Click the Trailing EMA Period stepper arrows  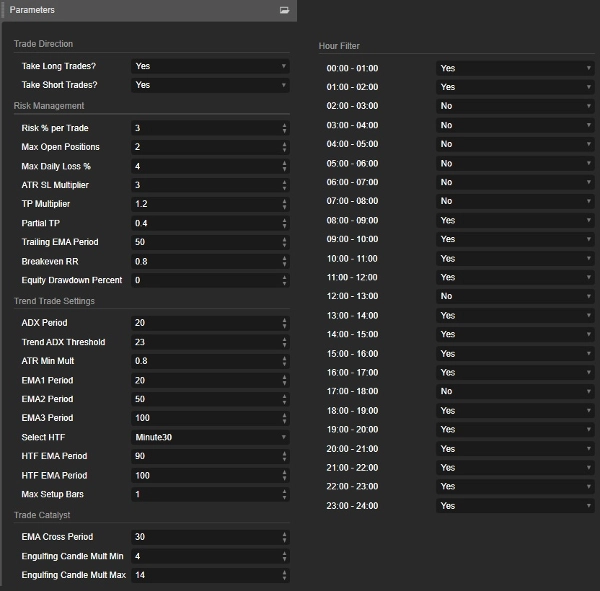[x=284, y=242]
